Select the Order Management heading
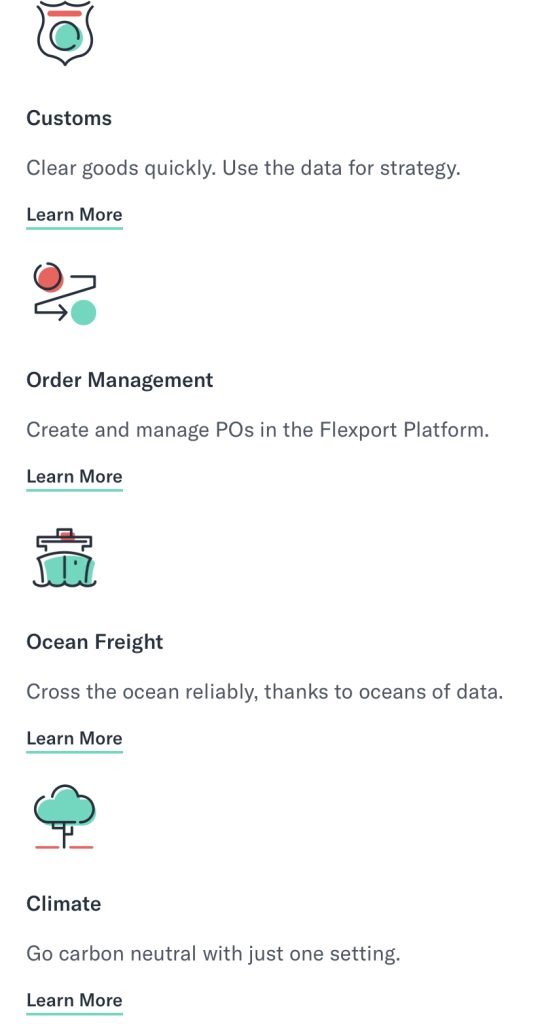Image resolution: width=542 pixels, height=1024 pixels. coord(120,380)
